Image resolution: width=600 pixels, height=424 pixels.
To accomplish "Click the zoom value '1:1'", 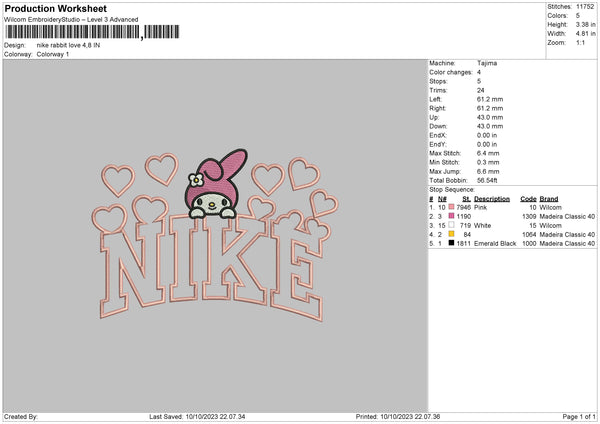I will point(580,42).
